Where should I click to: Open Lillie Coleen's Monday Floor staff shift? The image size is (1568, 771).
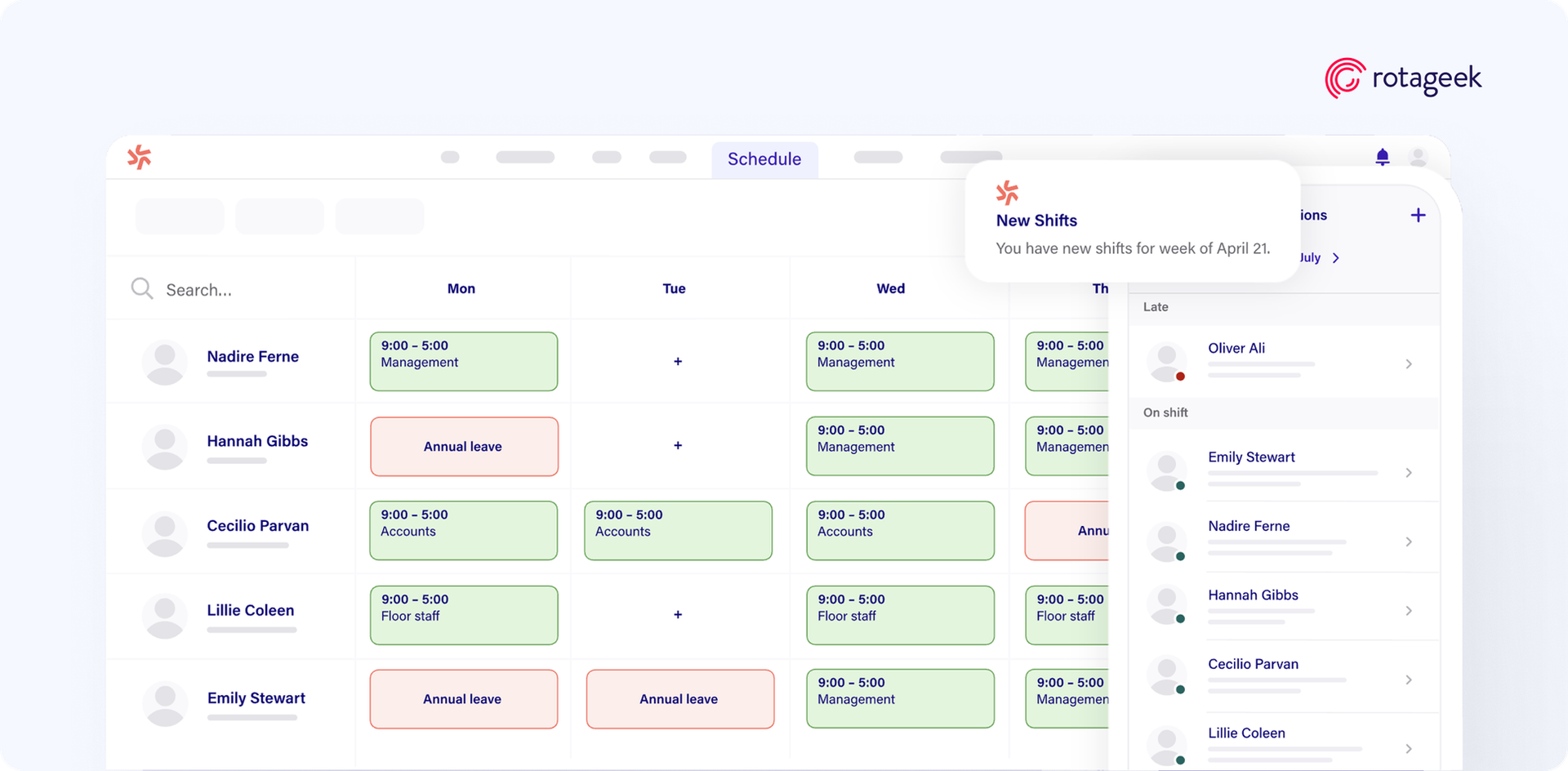click(x=464, y=615)
